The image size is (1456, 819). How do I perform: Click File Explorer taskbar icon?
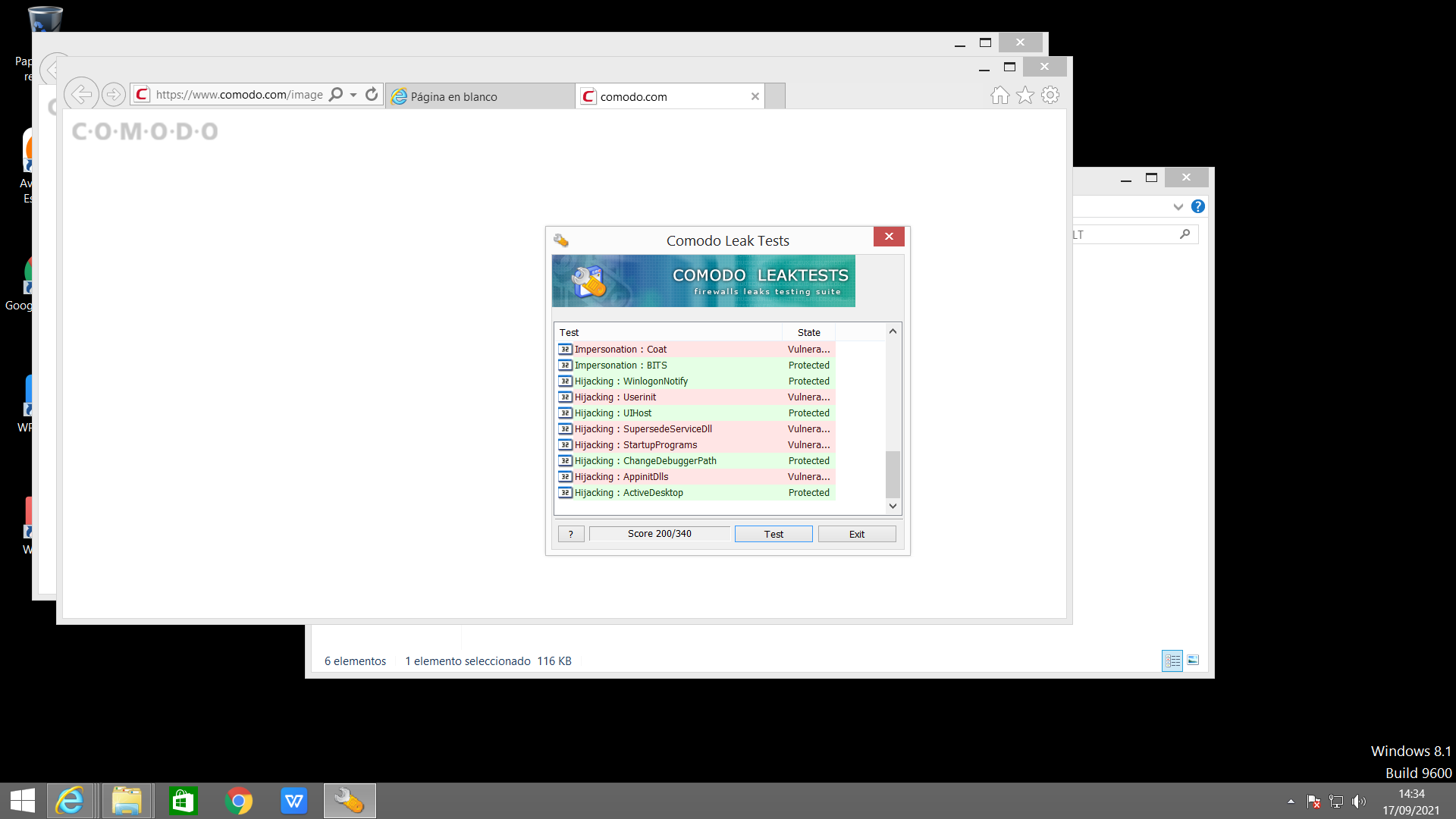(x=127, y=801)
